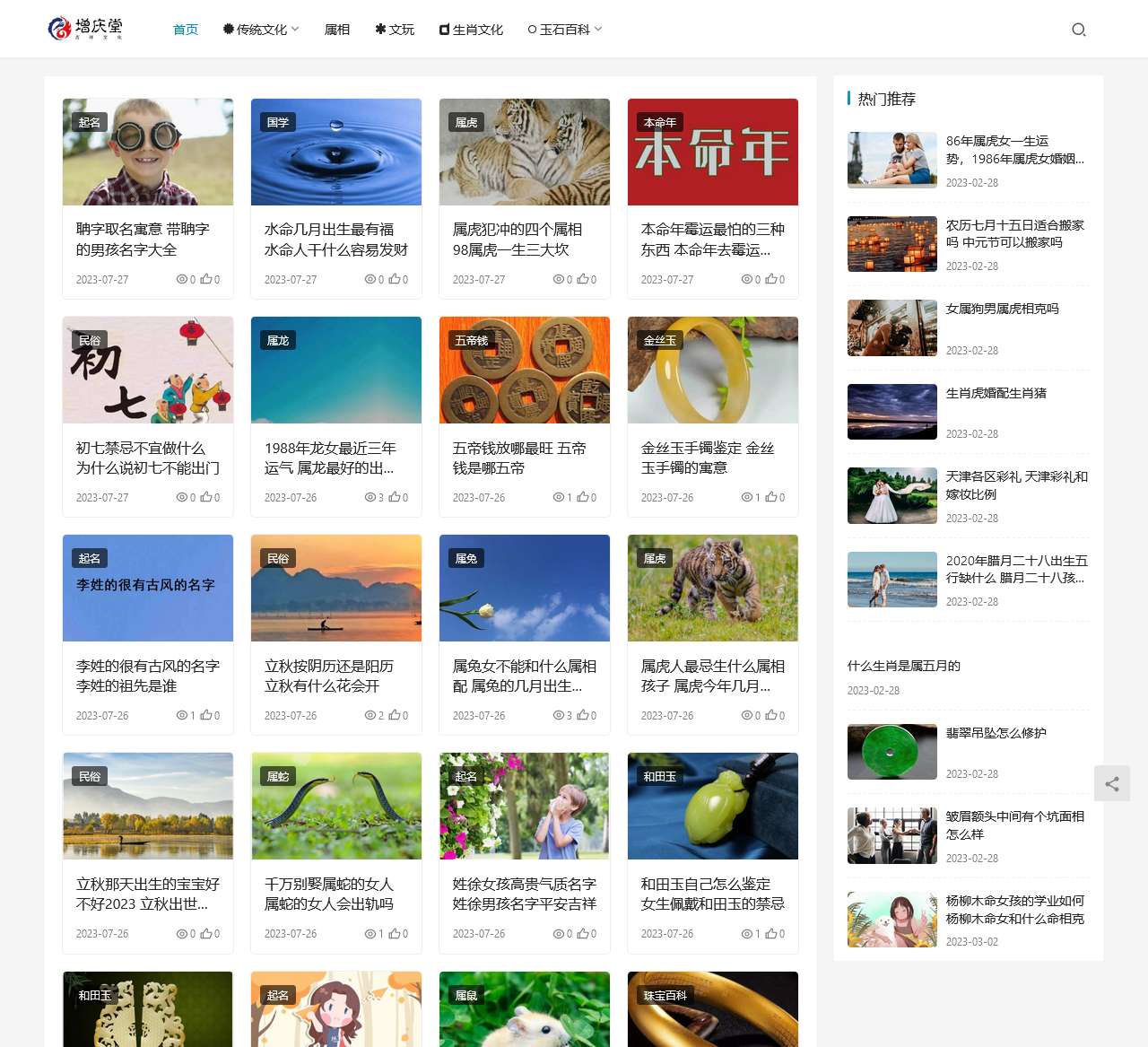Like the 和田玉自己怎么鉴定 article

click(x=770, y=933)
